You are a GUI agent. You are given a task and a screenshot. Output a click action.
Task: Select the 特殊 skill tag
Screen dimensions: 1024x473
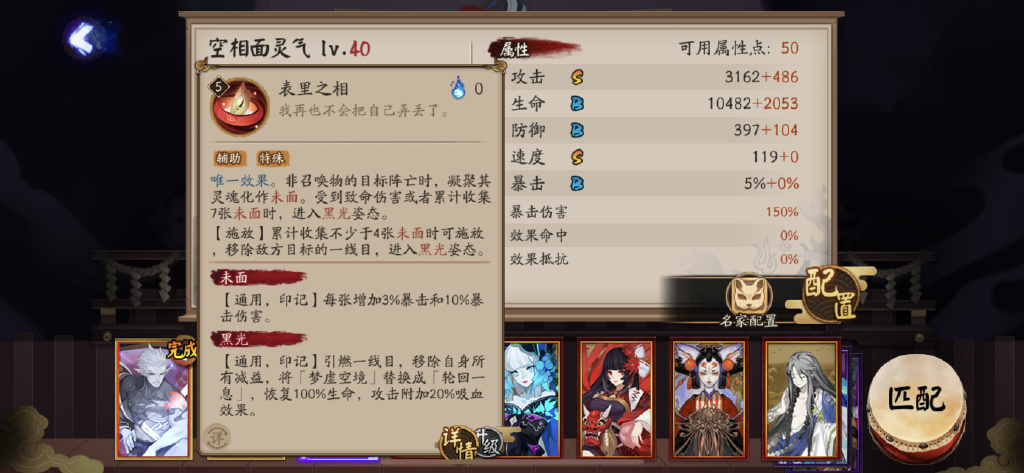coord(272,159)
